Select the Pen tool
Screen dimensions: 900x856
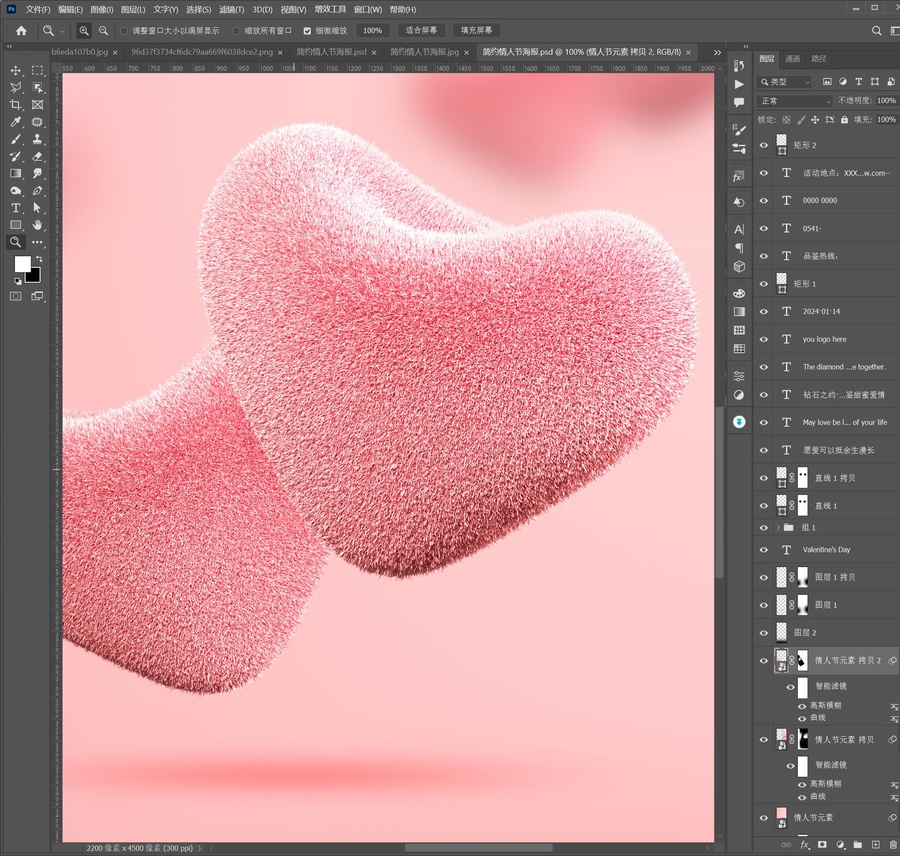coord(37,191)
